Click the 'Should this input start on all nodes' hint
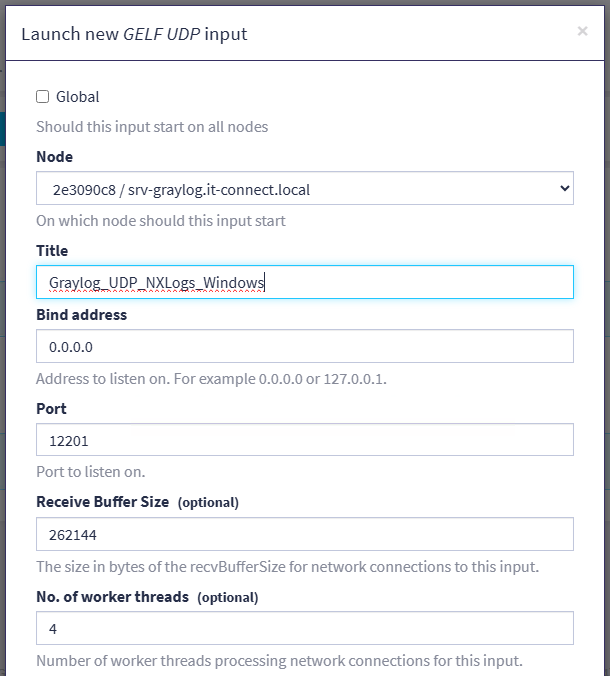This screenshot has height=676, width=610. pyautogui.click(x=152, y=127)
